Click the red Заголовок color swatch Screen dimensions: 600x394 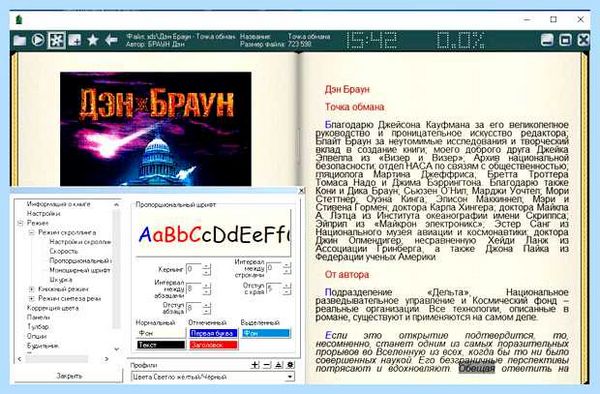(x=213, y=345)
